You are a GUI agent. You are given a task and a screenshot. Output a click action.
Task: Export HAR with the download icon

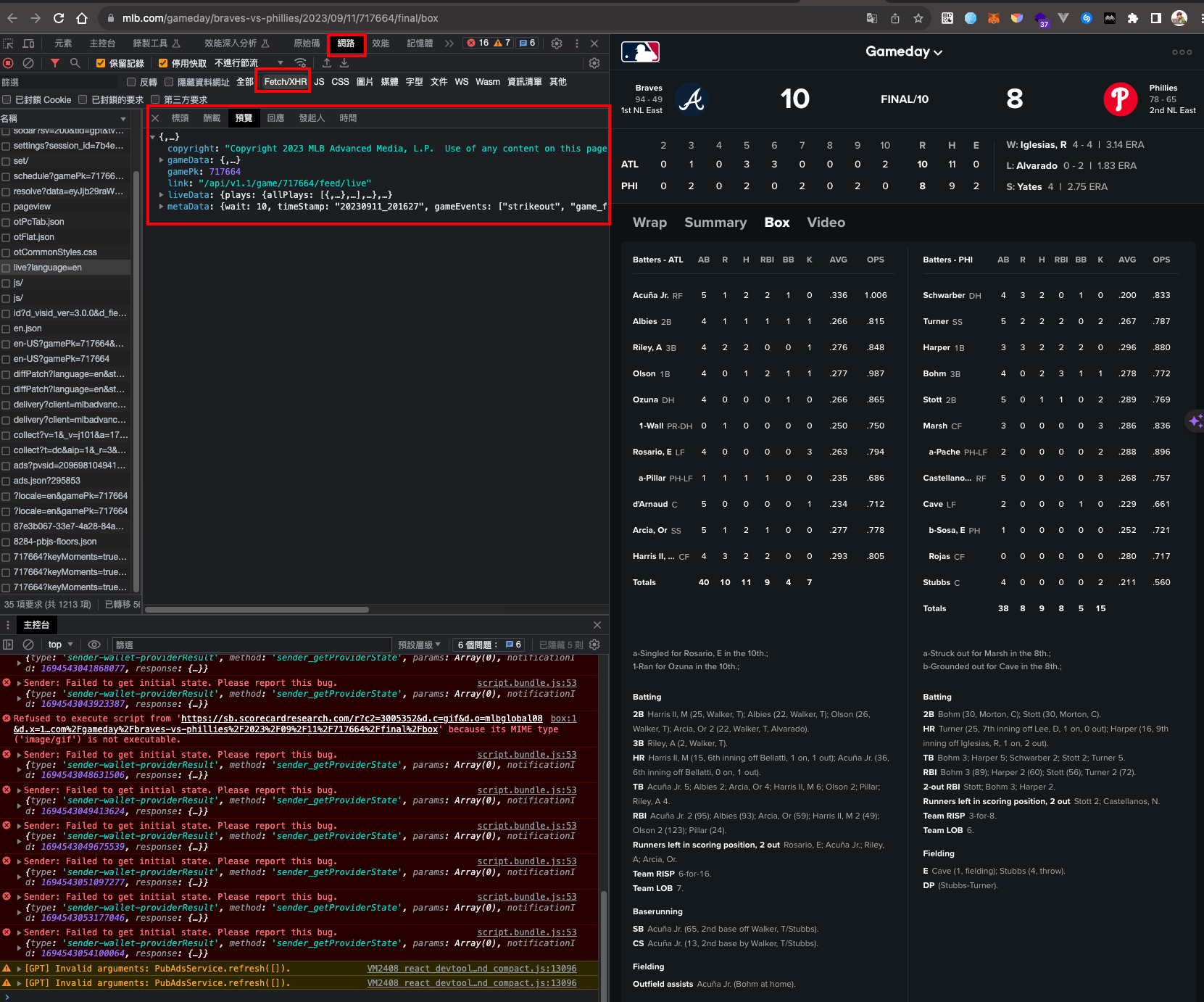pyautogui.click(x=344, y=63)
